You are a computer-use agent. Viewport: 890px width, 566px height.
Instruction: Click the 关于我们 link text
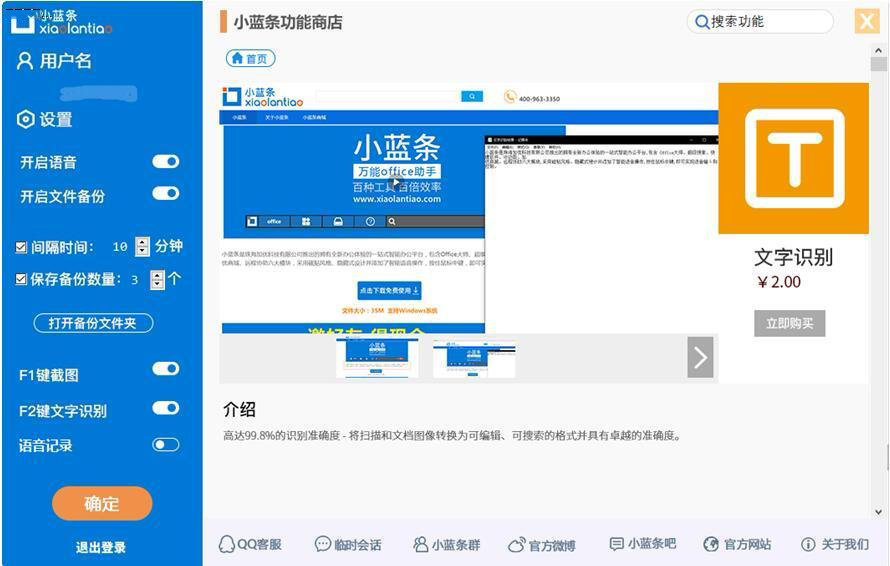[845, 544]
